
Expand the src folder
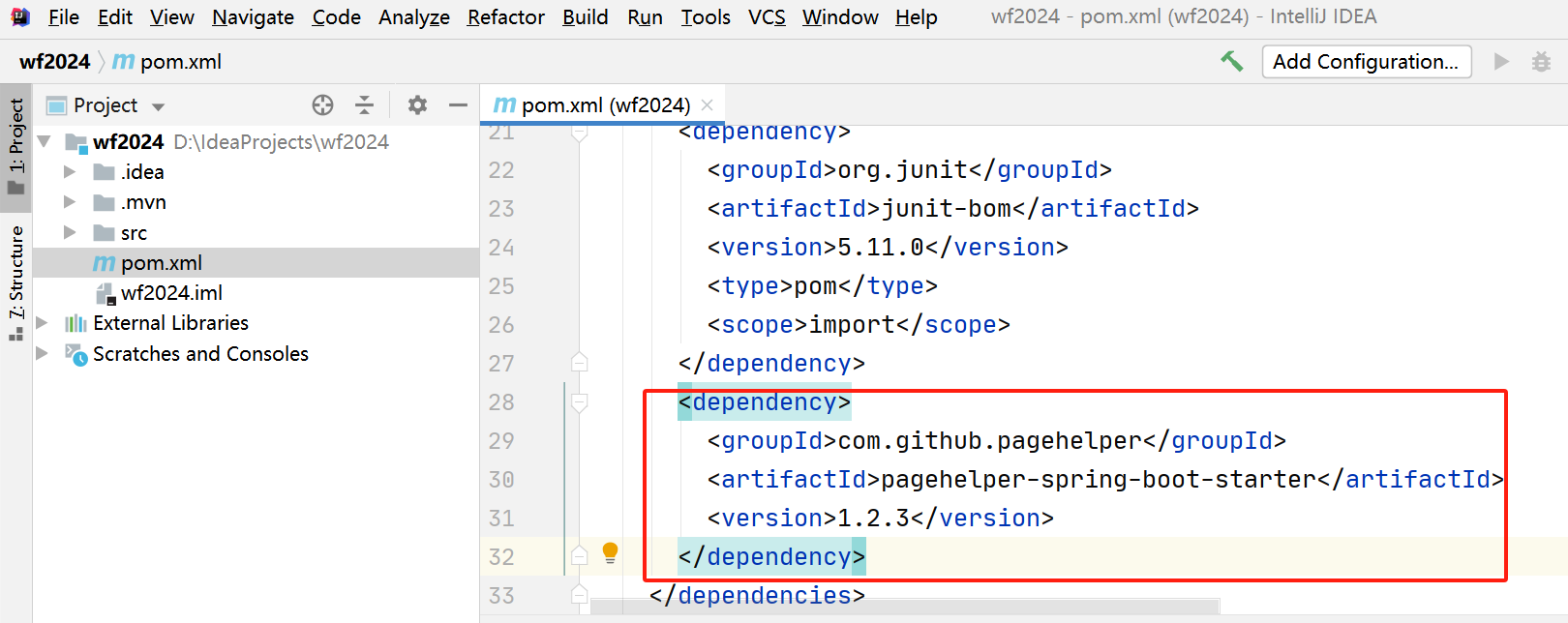70,232
